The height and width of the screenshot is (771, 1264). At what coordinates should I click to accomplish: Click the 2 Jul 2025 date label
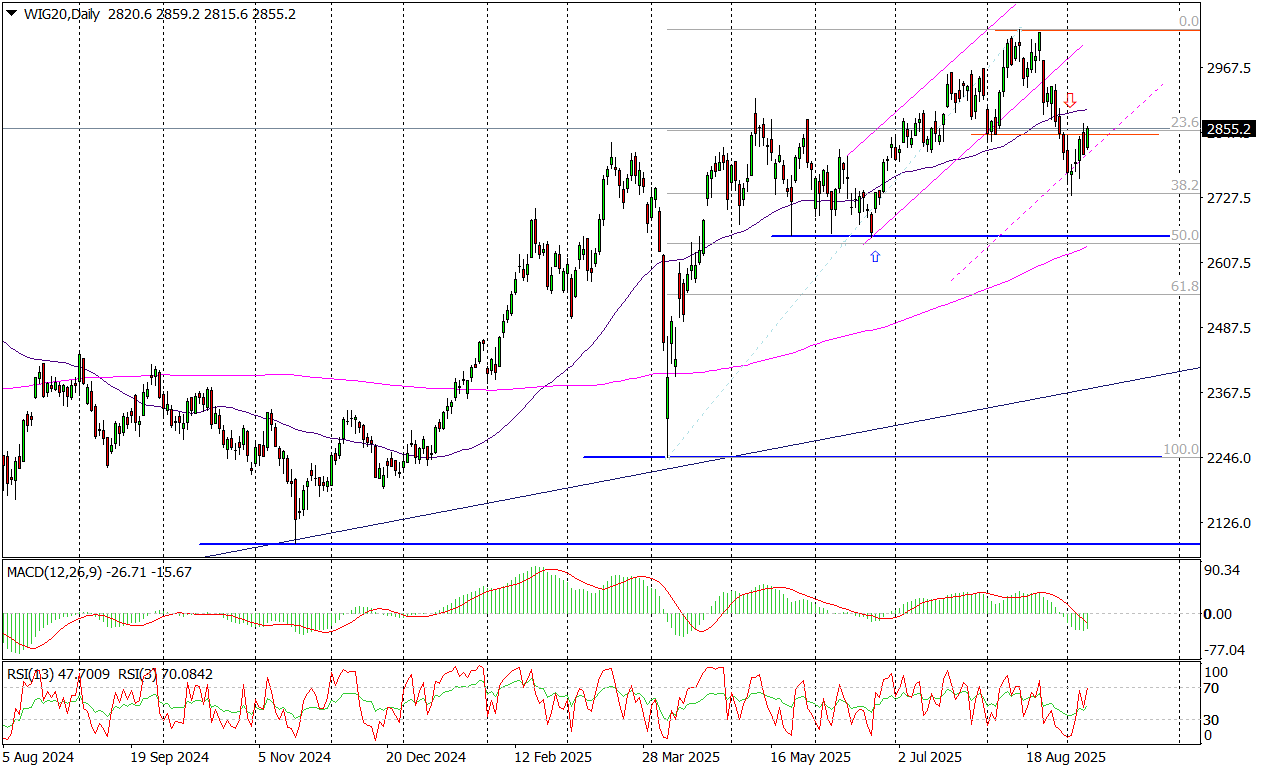point(932,758)
